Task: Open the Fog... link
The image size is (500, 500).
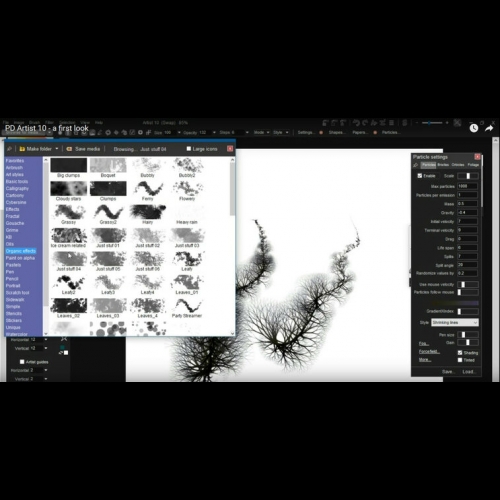Action: point(424,343)
